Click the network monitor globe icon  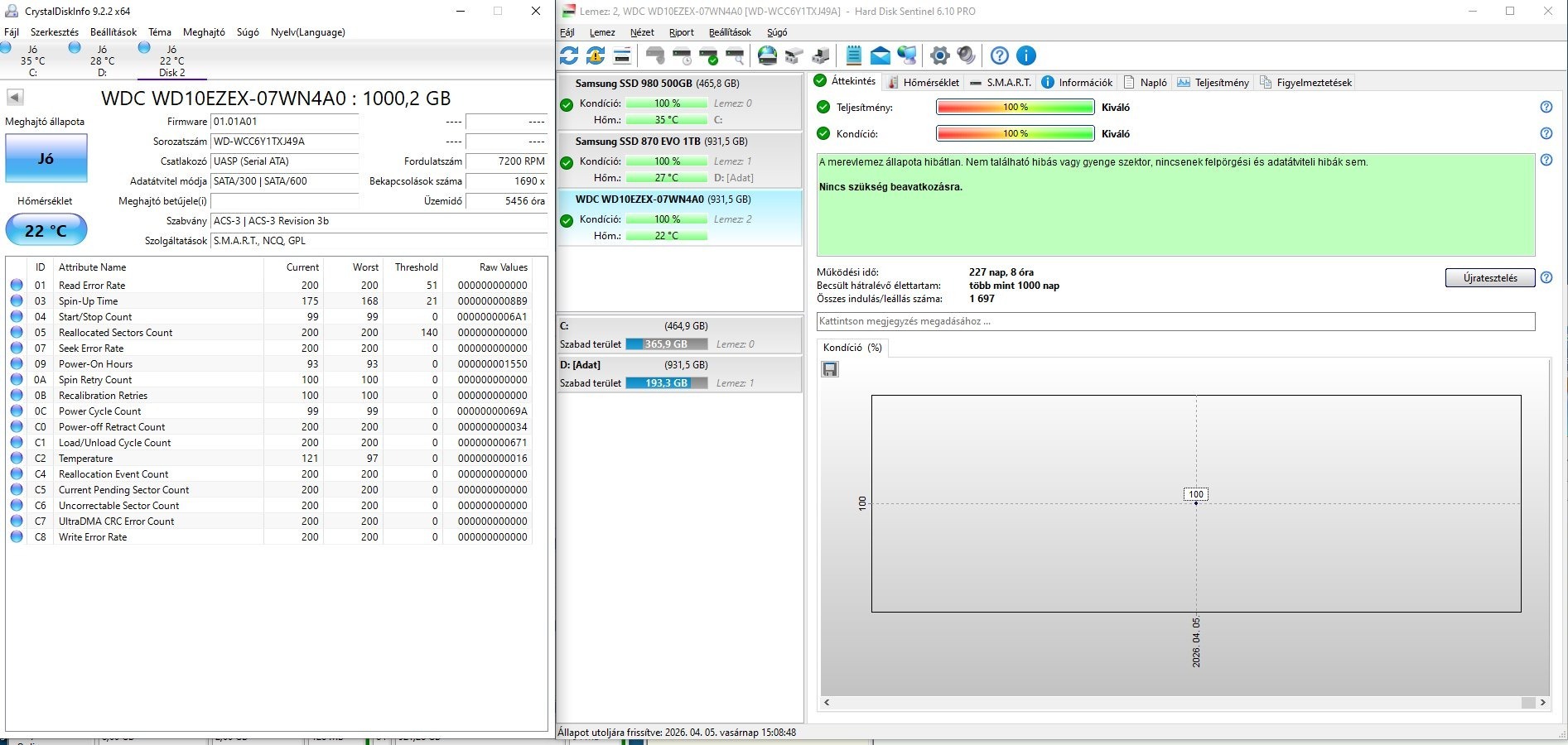[907, 55]
